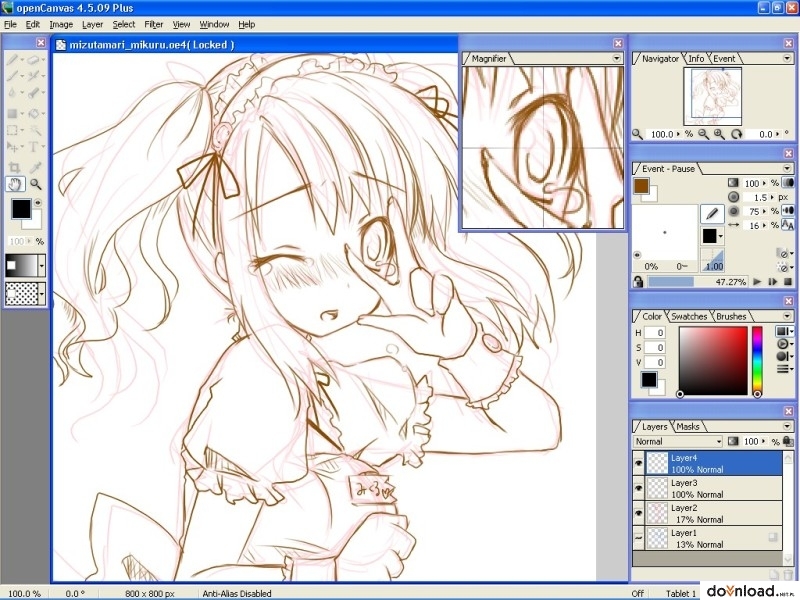Open the Layer menu
Viewport: 800px width, 600px height.
tap(92, 24)
